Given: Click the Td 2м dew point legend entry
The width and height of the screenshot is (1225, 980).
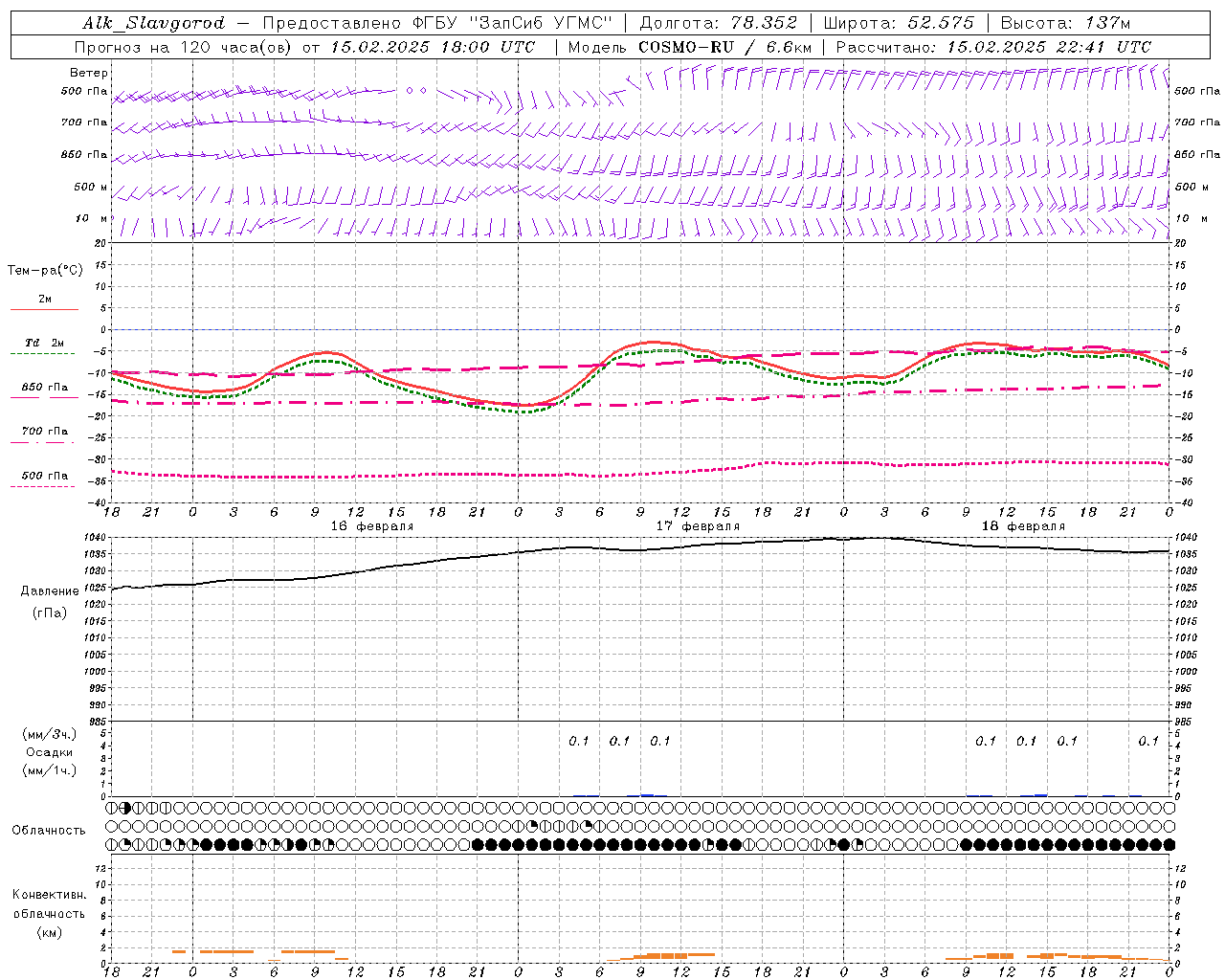Looking at the screenshot, I should (44, 343).
